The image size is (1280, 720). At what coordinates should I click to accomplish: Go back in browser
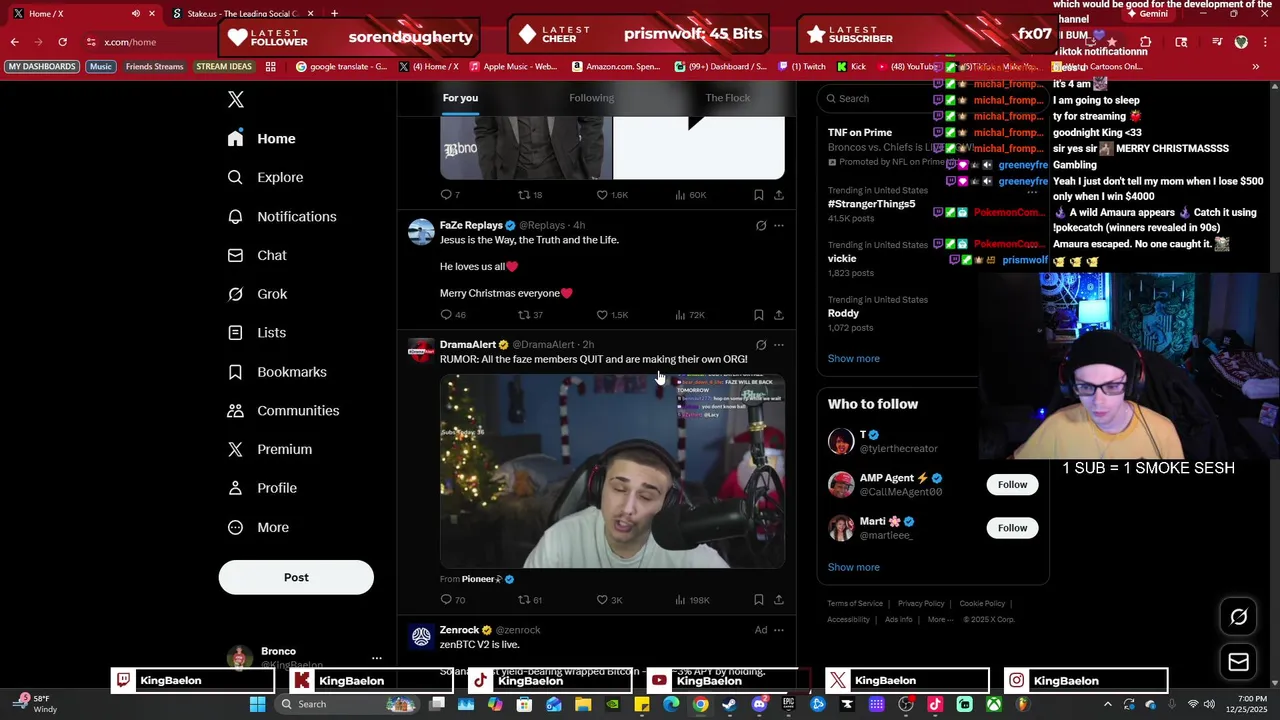pyautogui.click(x=15, y=42)
